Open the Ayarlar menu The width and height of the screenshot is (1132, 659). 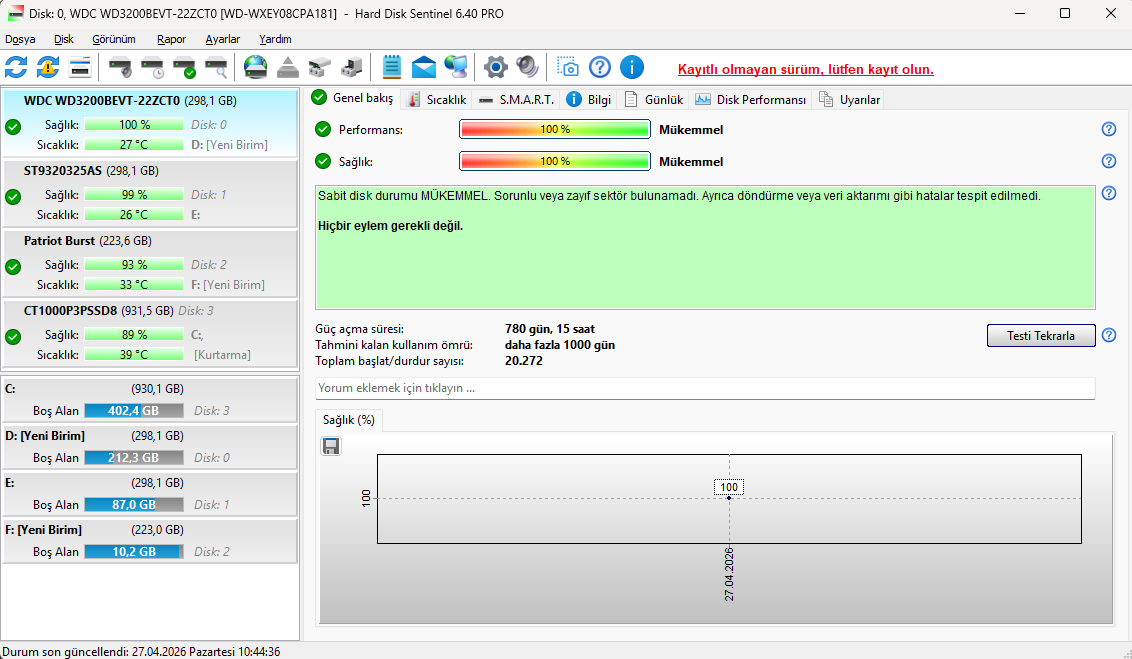pyautogui.click(x=222, y=39)
